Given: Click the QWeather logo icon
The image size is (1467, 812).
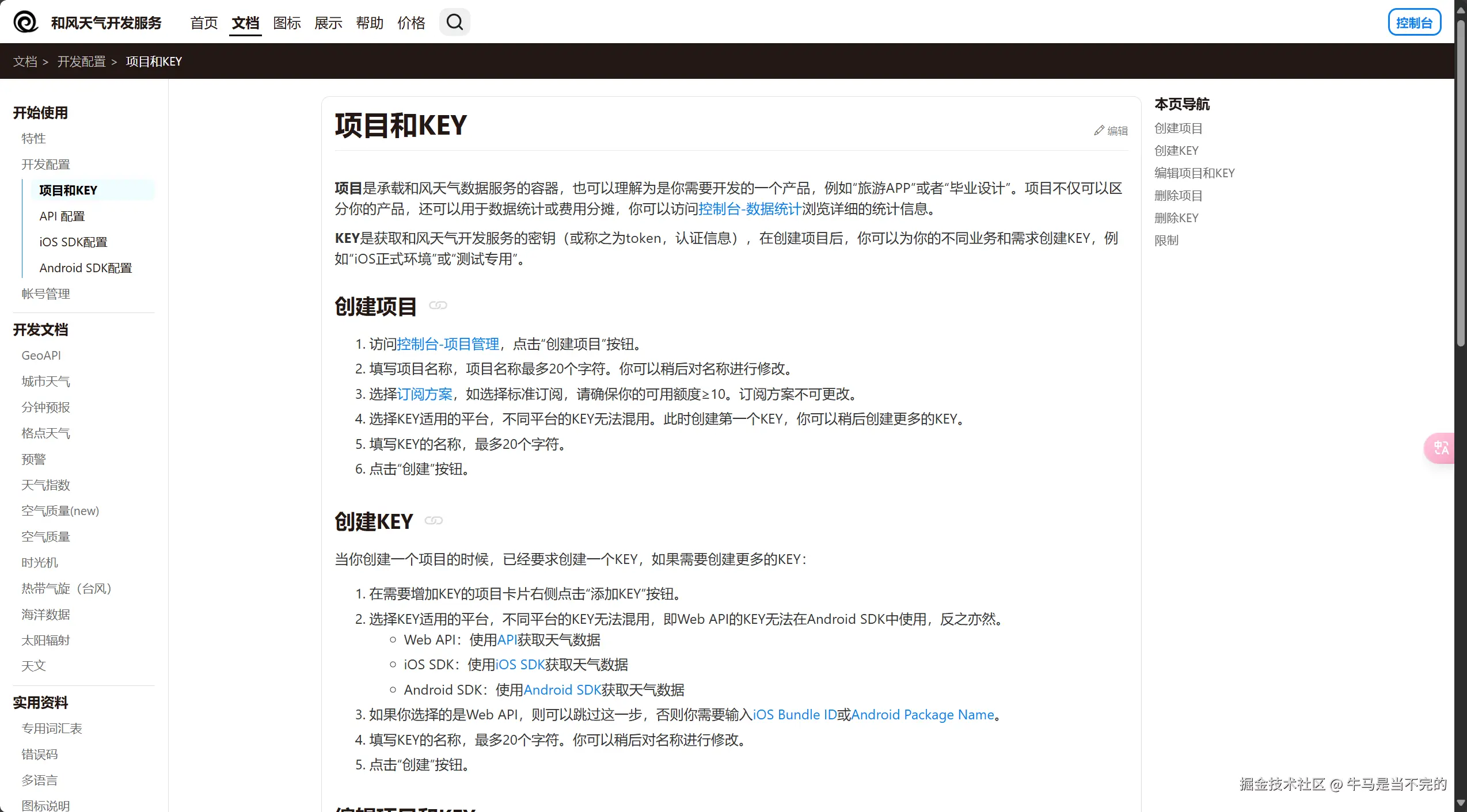Looking at the screenshot, I should tap(25, 22).
